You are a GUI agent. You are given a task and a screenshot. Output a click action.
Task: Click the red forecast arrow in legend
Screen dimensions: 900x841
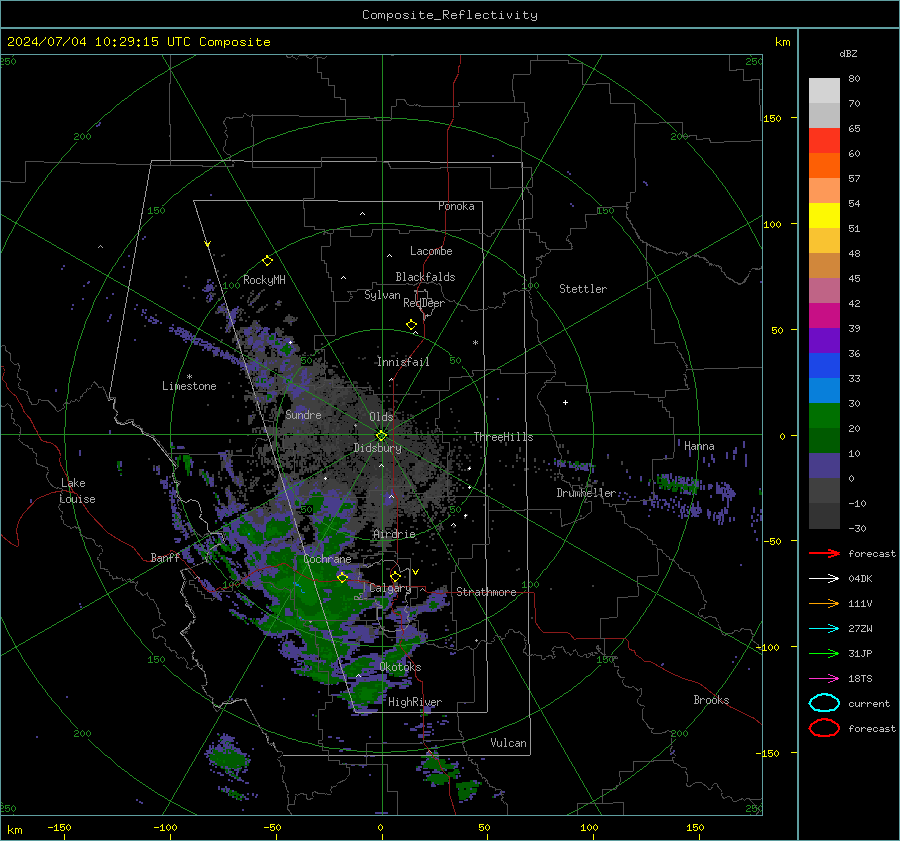[824, 553]
